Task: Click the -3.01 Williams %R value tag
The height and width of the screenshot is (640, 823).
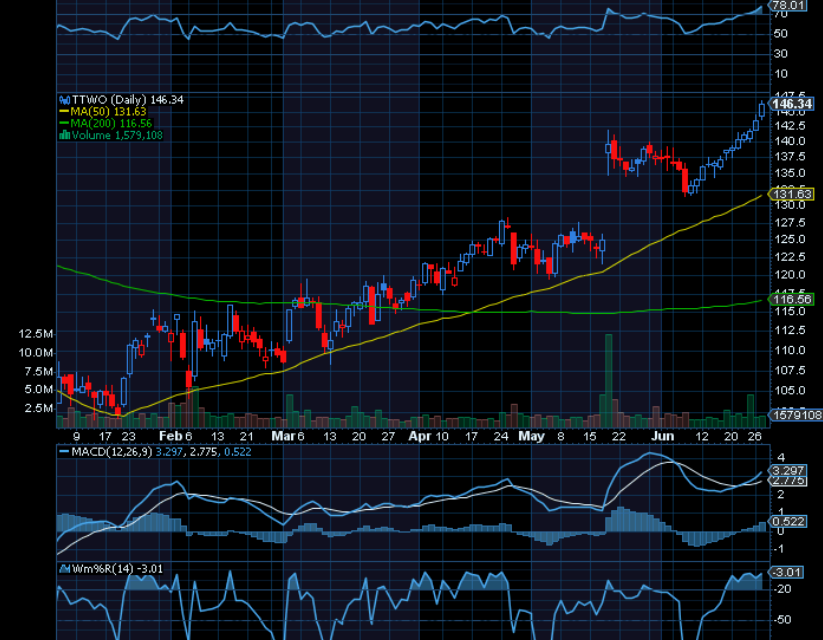Action: click(787, 572)
